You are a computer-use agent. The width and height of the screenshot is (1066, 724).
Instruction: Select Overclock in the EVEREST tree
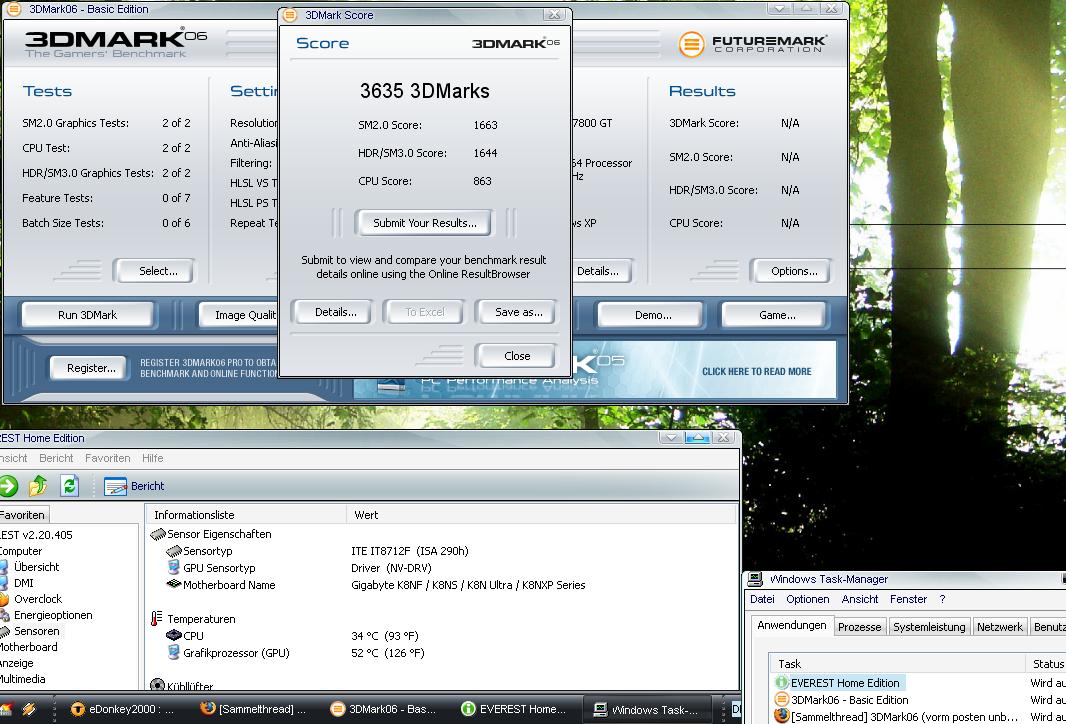tap(37, 599)
